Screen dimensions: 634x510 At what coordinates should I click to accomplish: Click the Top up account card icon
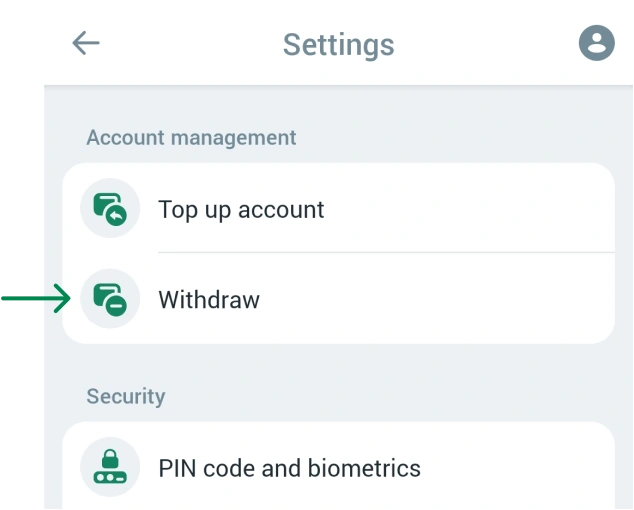pyautogui.click(x=109, y=210)
